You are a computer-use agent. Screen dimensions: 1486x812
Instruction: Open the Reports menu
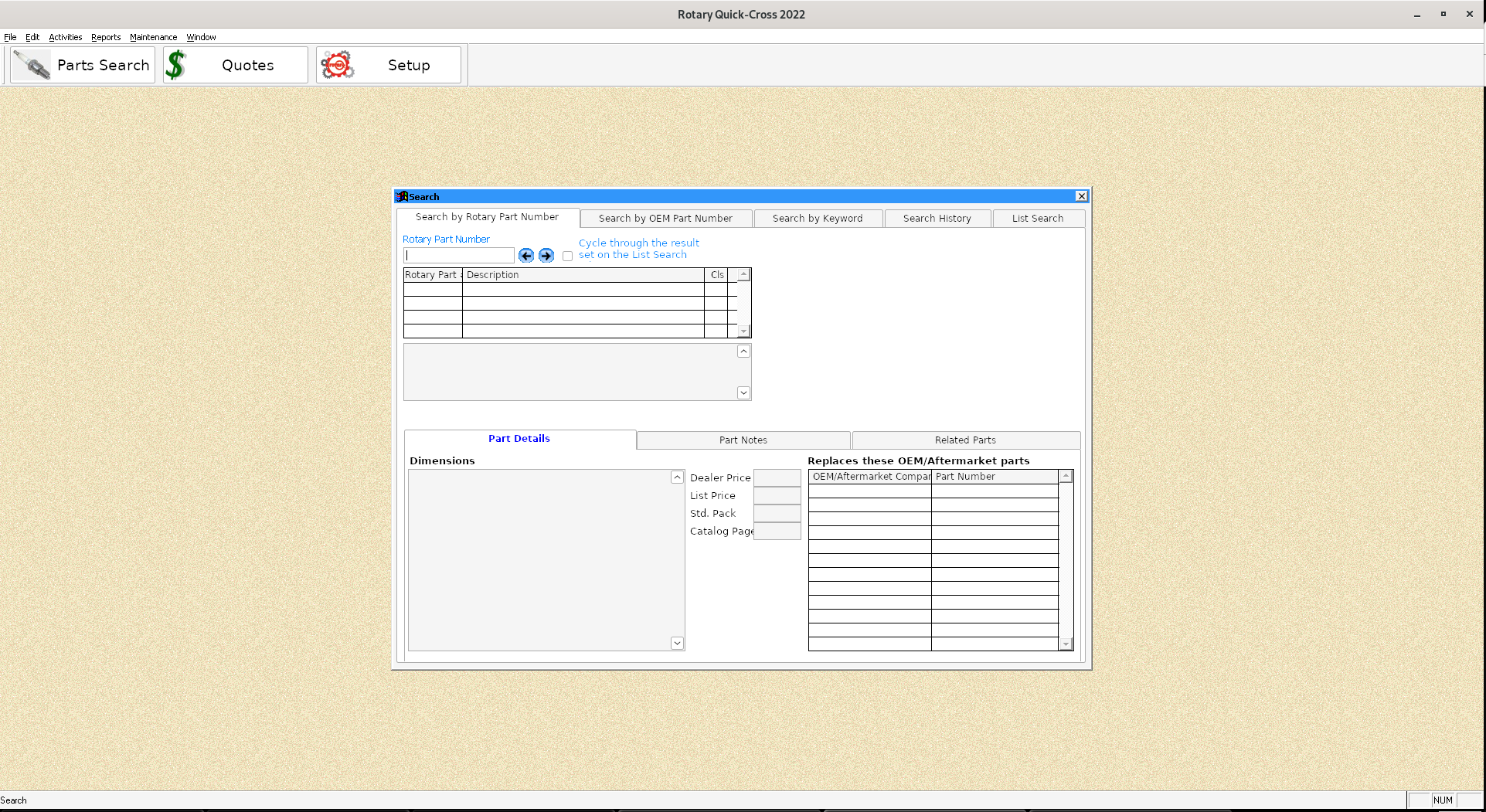[x=106, y=37]
